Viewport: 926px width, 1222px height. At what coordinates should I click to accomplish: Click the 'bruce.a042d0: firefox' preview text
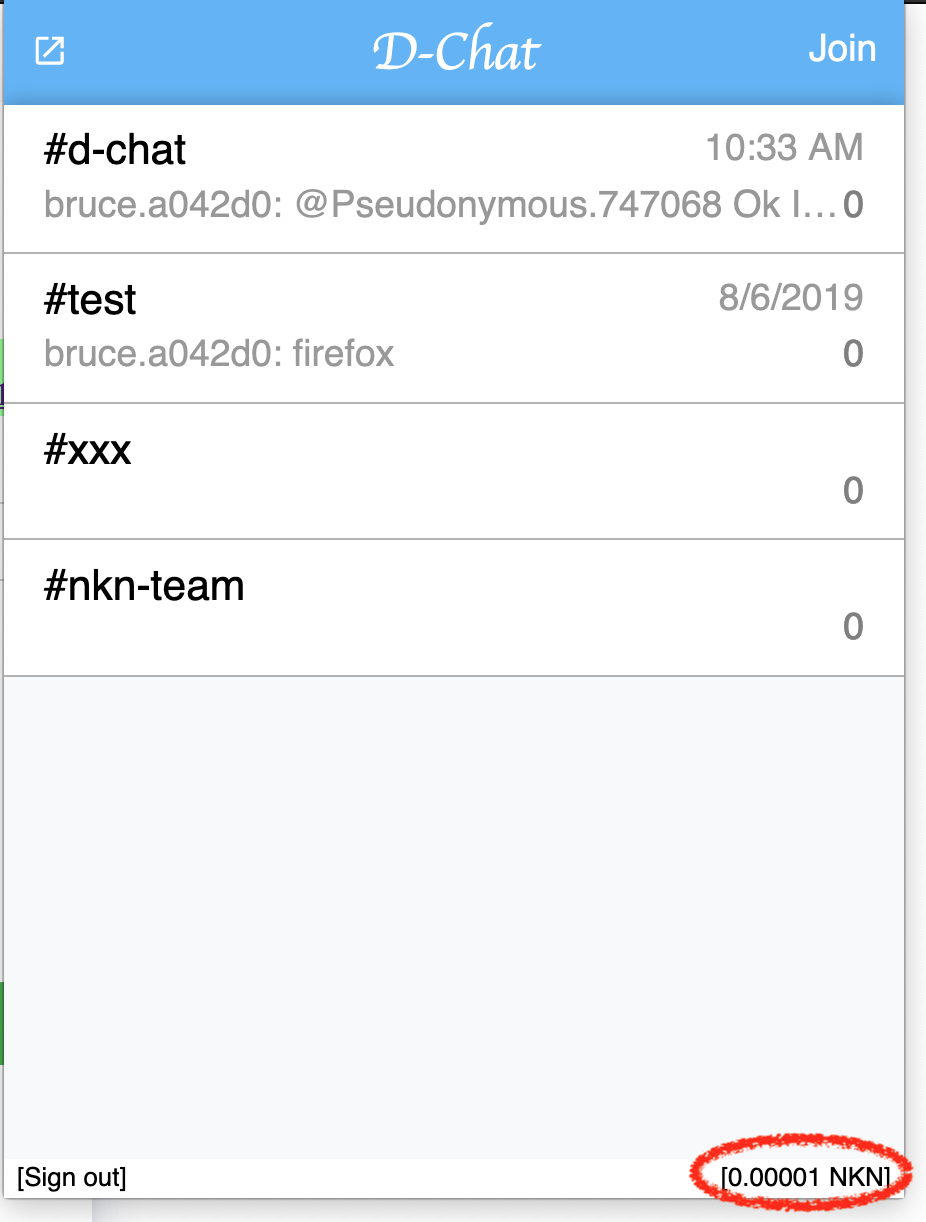[x=219, y=353]
